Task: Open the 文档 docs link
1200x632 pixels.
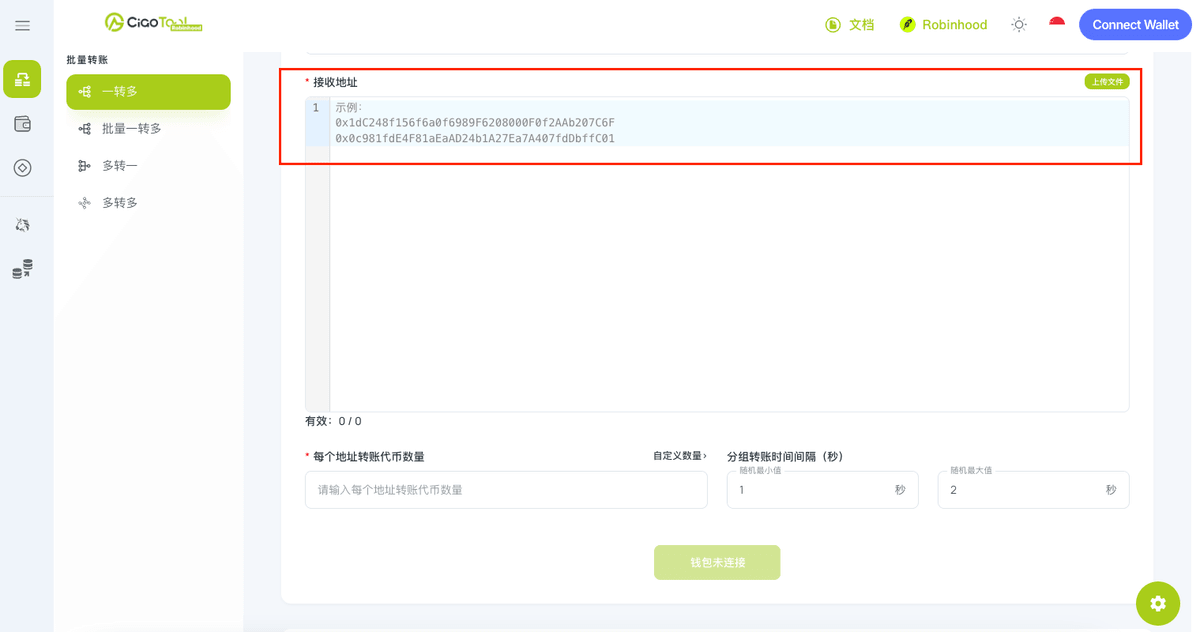Action: (850, 25)
